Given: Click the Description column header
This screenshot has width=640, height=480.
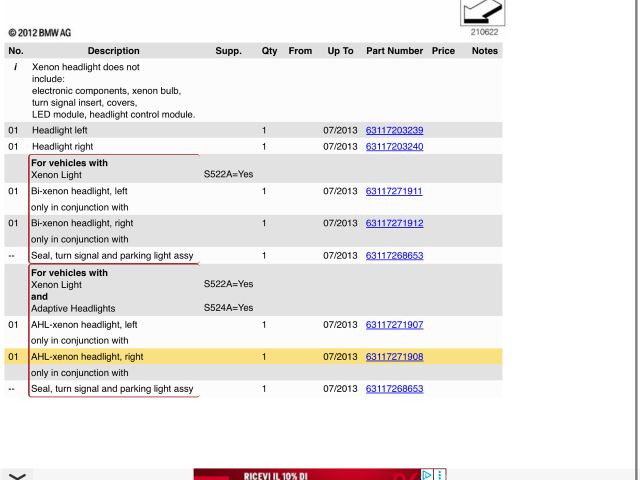Looking at the screenshot, I should click(x=113, y=50).
